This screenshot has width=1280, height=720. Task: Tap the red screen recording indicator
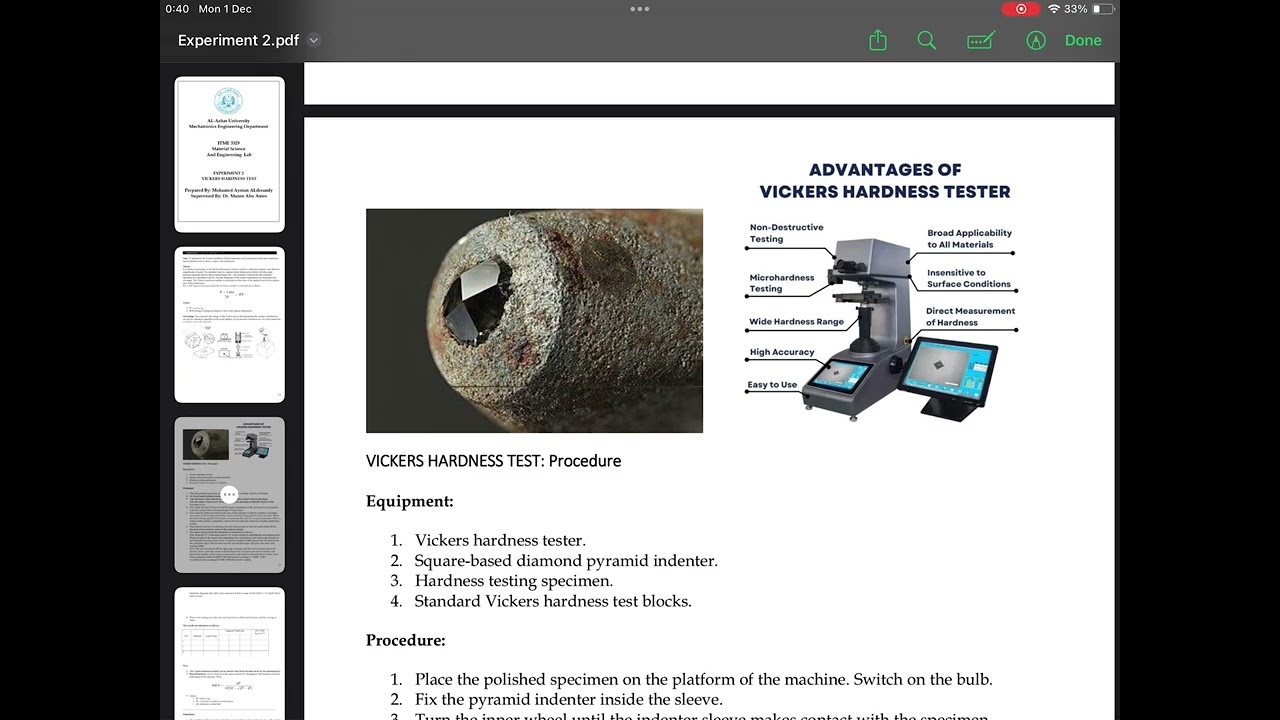pyautogui.click(x=1021, y=9)
